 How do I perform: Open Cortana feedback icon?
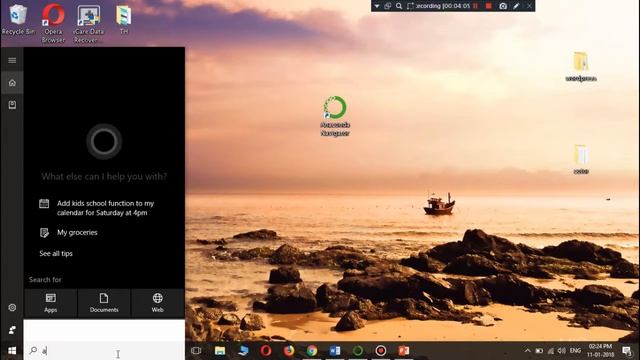[12, 329]
